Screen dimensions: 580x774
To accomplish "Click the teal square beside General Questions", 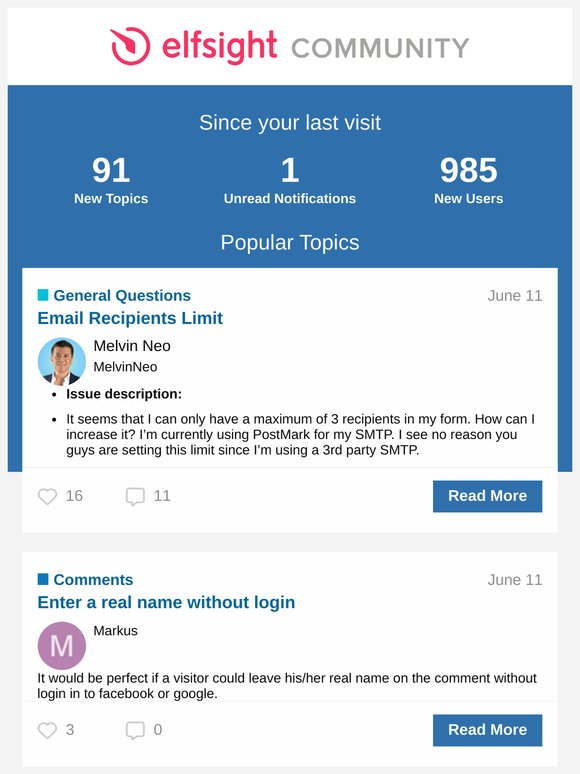I will pyautogui.click(x=43, y=295).
